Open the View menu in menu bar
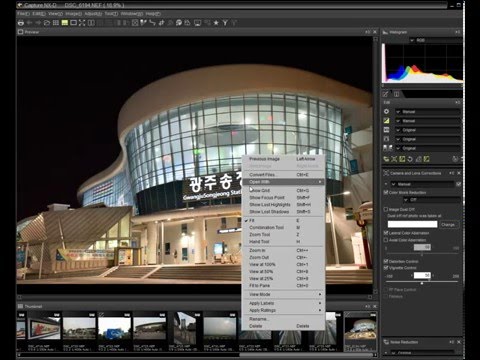The width and height of the screenshot is (480, 360). [x=55, y=14]
